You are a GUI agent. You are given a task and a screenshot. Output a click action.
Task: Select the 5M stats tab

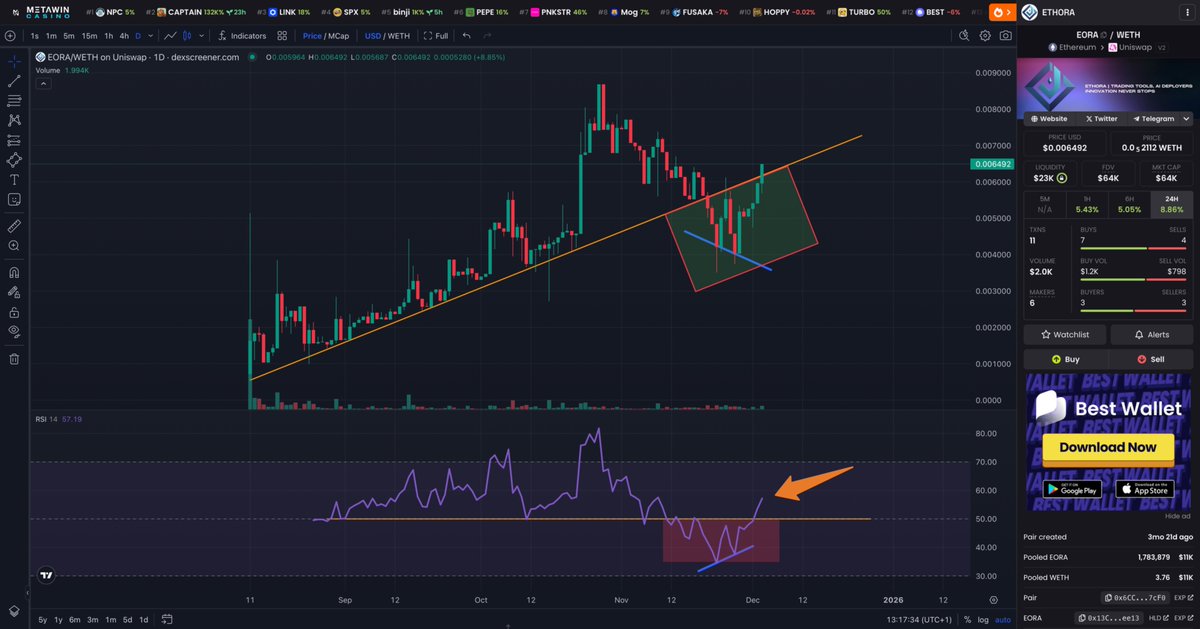[x=1045, y=204]
